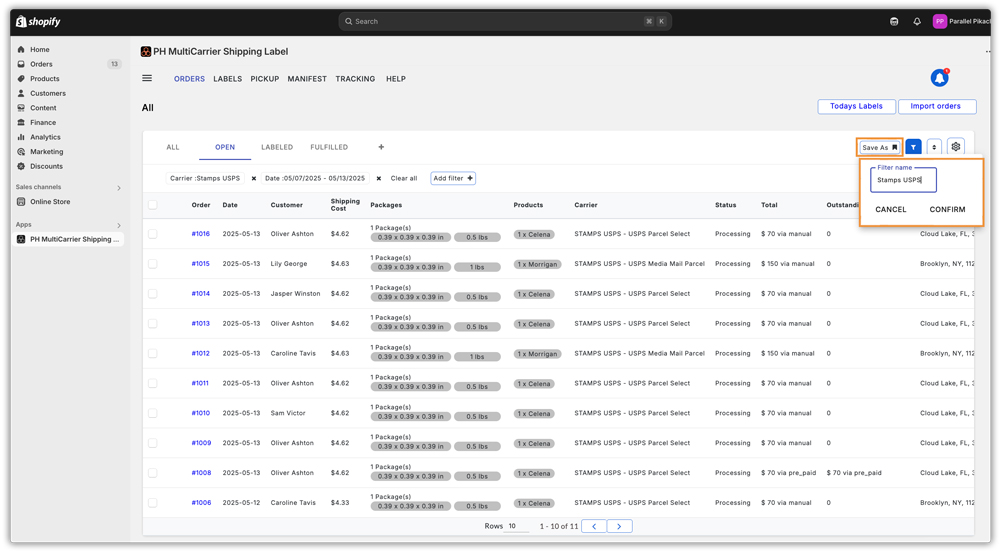Open the ORDERS menu

(x=189, y=79)
